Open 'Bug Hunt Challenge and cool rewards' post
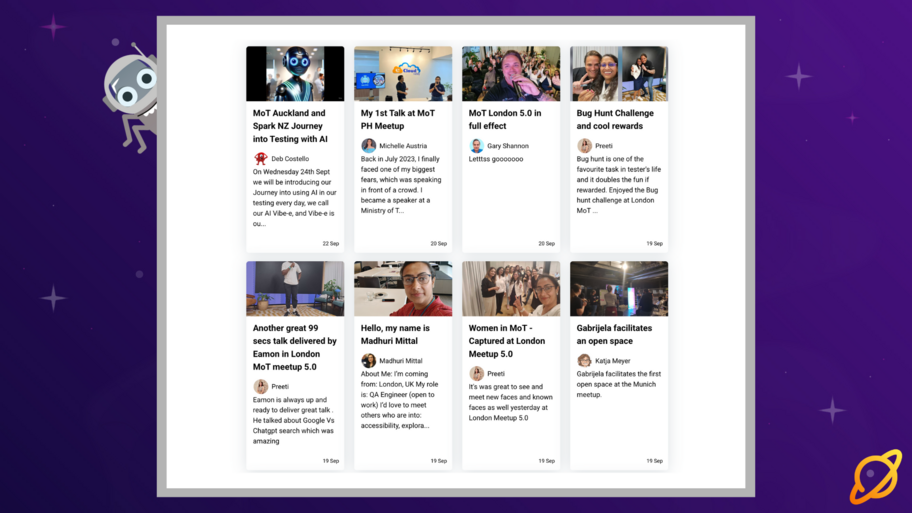This screenshot has height=513, width=912. (x=615, y=120)
